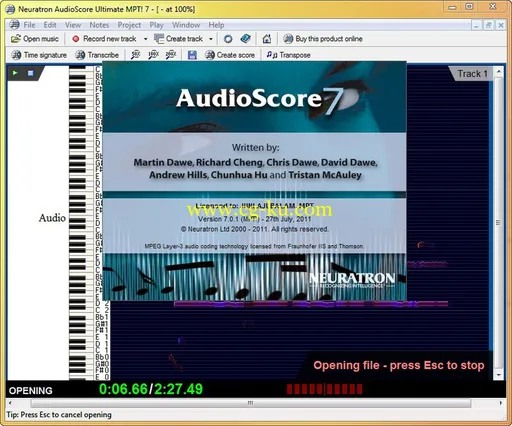Click the Version 7.0.1 text on splash
This screenshot has height=426, width=512.
tap(254, 219)
